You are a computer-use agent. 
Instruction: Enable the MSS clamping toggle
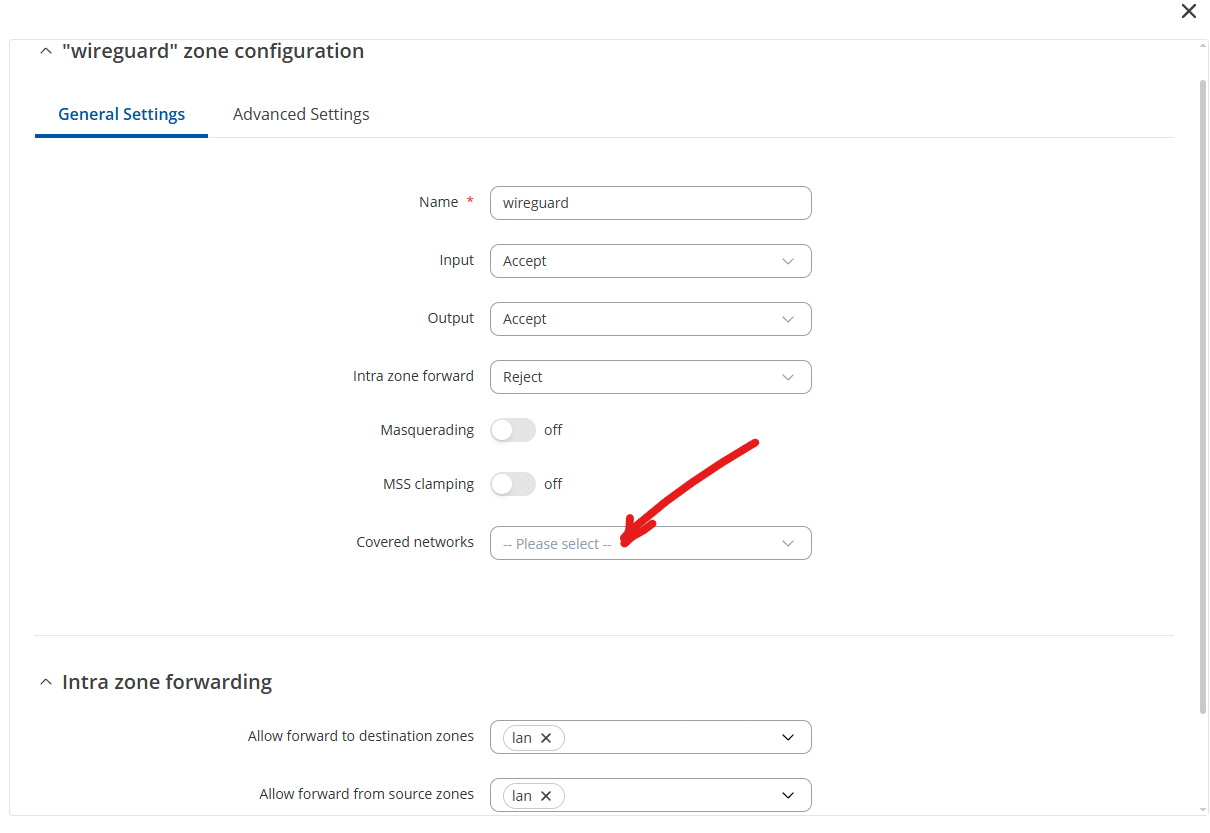tap(513, 484)
